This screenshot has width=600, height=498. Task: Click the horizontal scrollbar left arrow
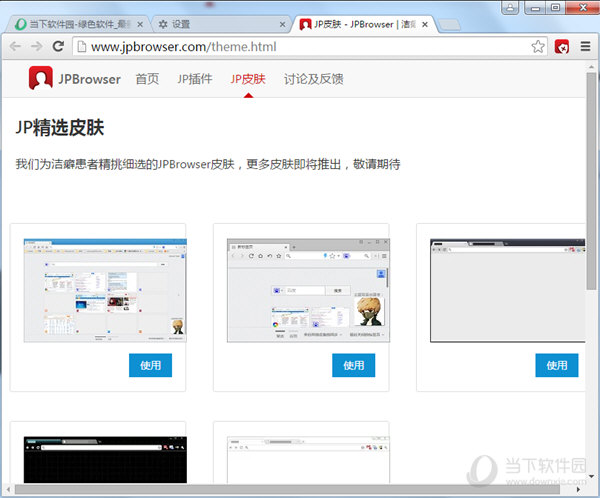coord(8,489)
